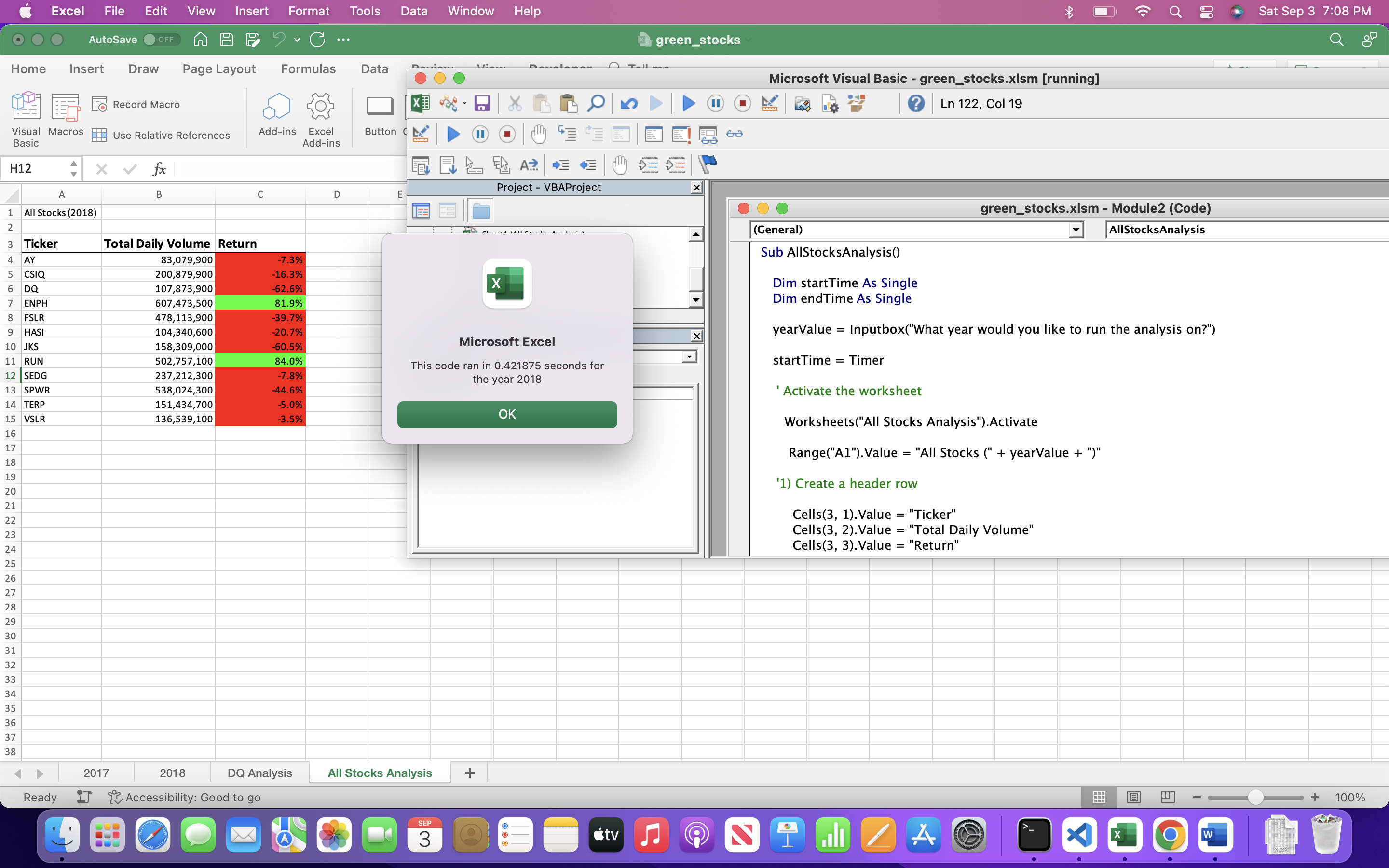The image size is (1389, 868).
Task: Reset the running macro with the Stop icon
Action: (742, 104)
